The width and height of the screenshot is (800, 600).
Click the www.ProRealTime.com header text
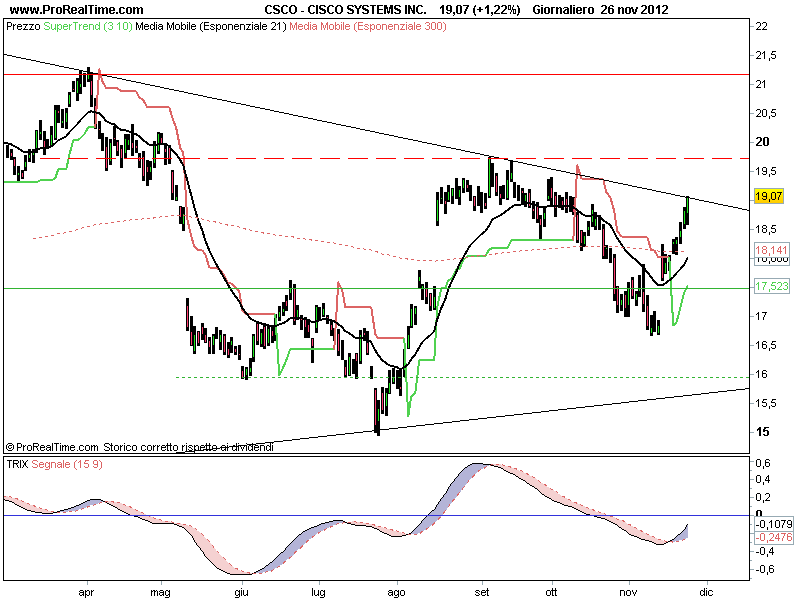77,9
